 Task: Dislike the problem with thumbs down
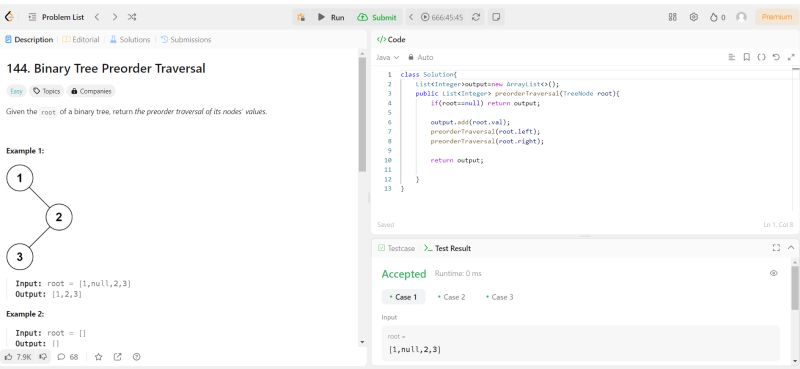43,357
